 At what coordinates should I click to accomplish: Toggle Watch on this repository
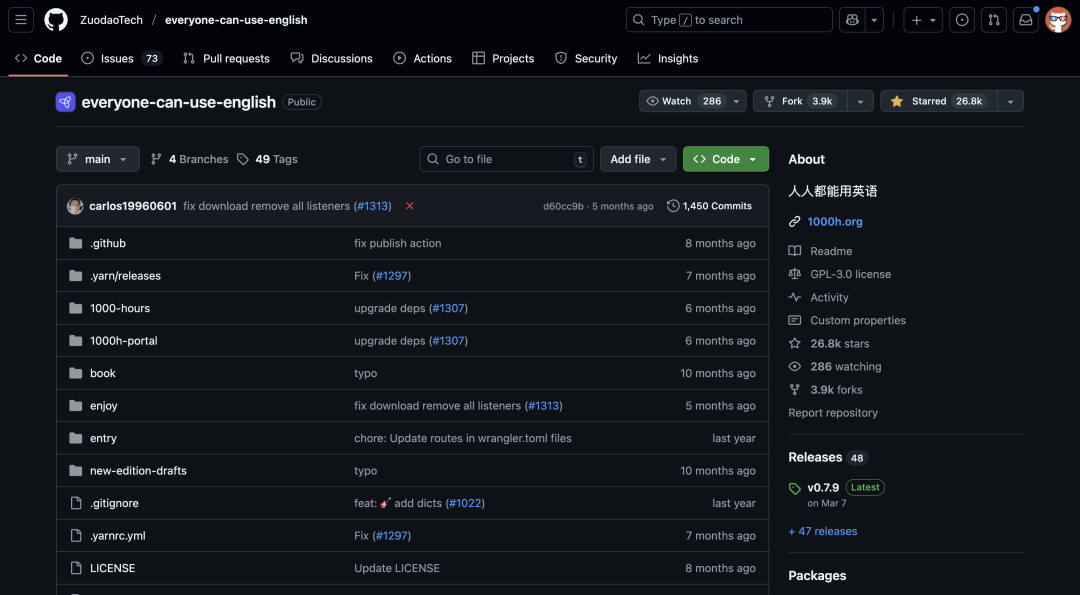coord(684,101)
